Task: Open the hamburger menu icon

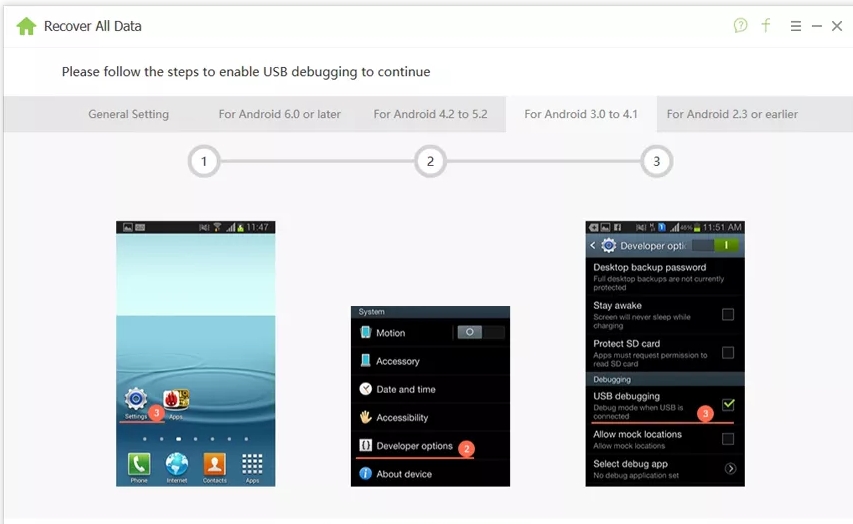Action: 795,26
